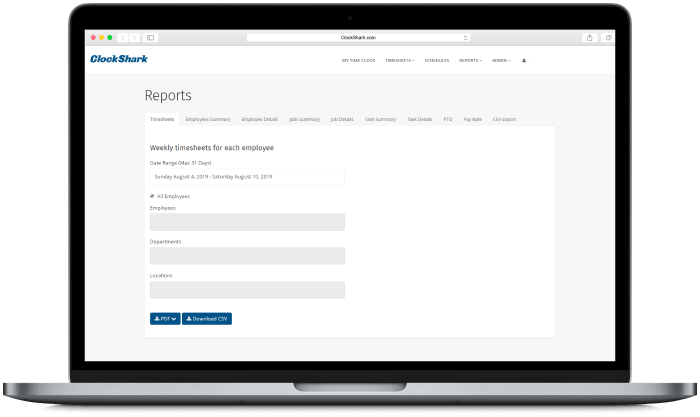700x417 pixels.
Task: Open the Safari share button
Action: coord(589,38)
